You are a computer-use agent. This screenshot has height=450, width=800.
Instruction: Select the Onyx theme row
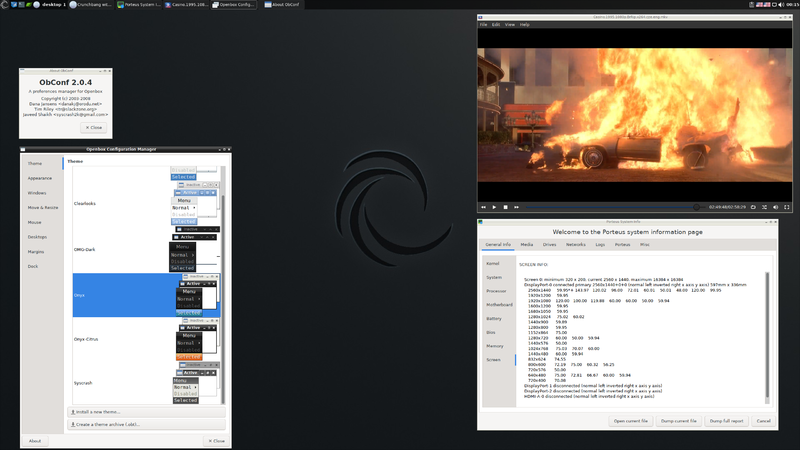click(146, 295)
